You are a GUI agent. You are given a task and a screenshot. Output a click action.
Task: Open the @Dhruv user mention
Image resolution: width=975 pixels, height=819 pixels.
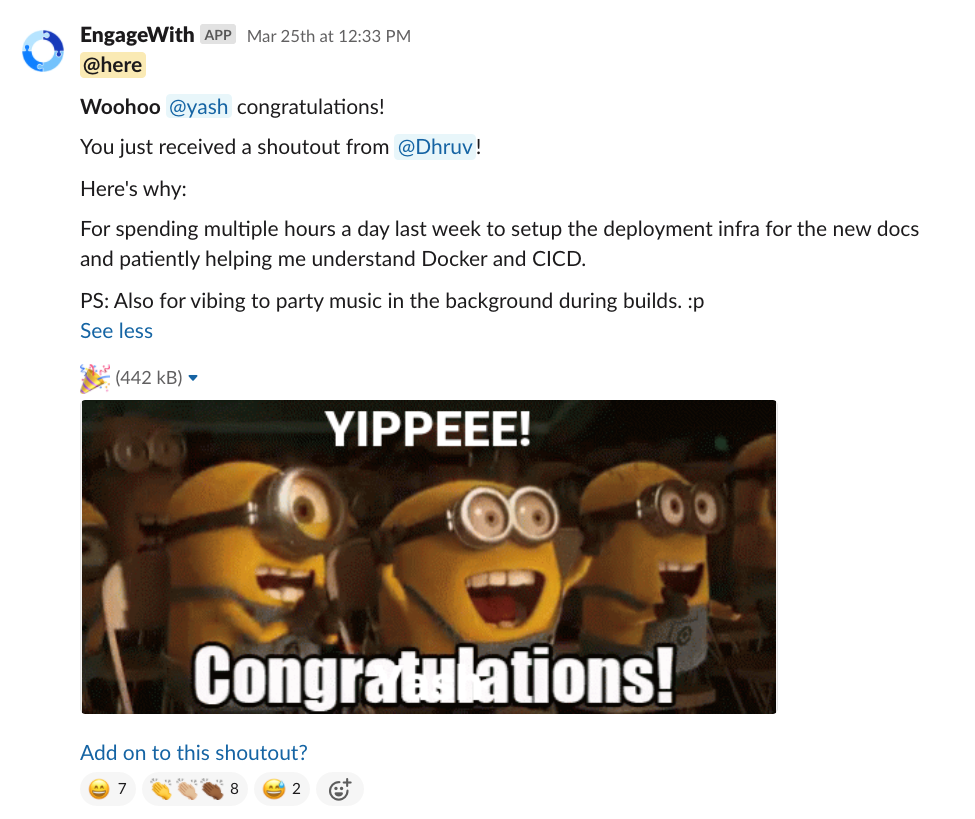(435, 147)
